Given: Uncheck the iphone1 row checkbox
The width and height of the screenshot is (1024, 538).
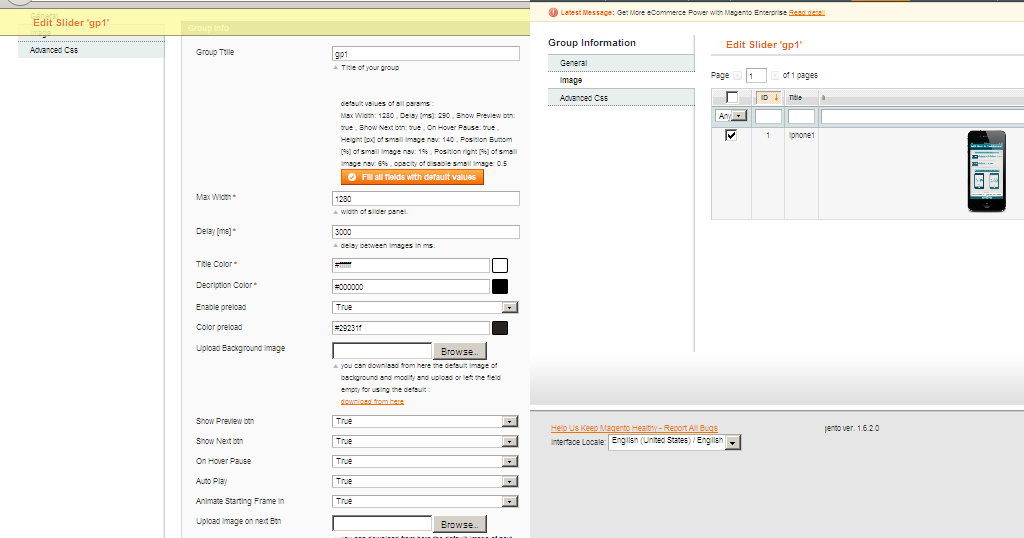Looking at the screenshot, I should [731, 135].
